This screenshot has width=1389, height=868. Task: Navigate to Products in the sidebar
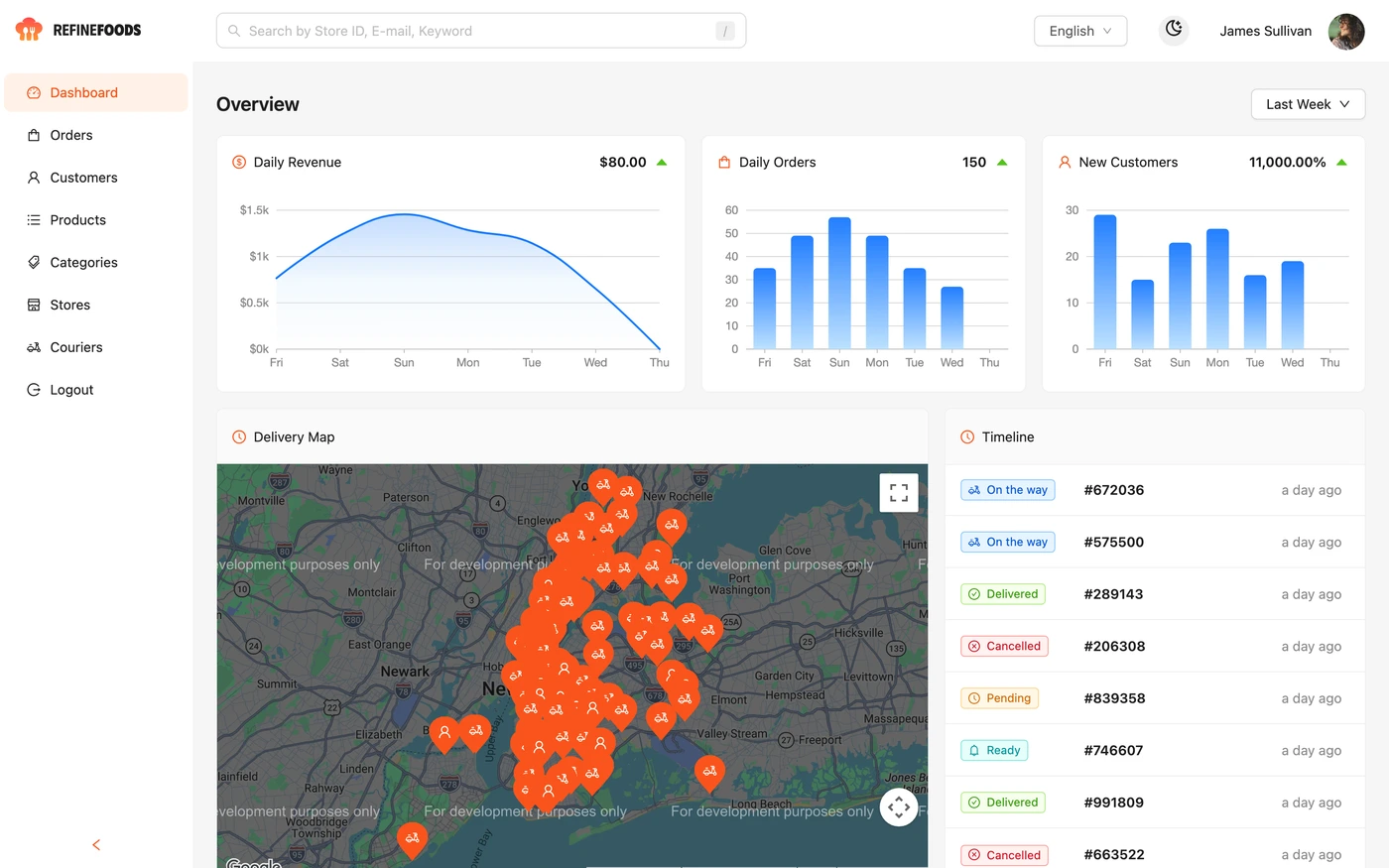(96, 220)
